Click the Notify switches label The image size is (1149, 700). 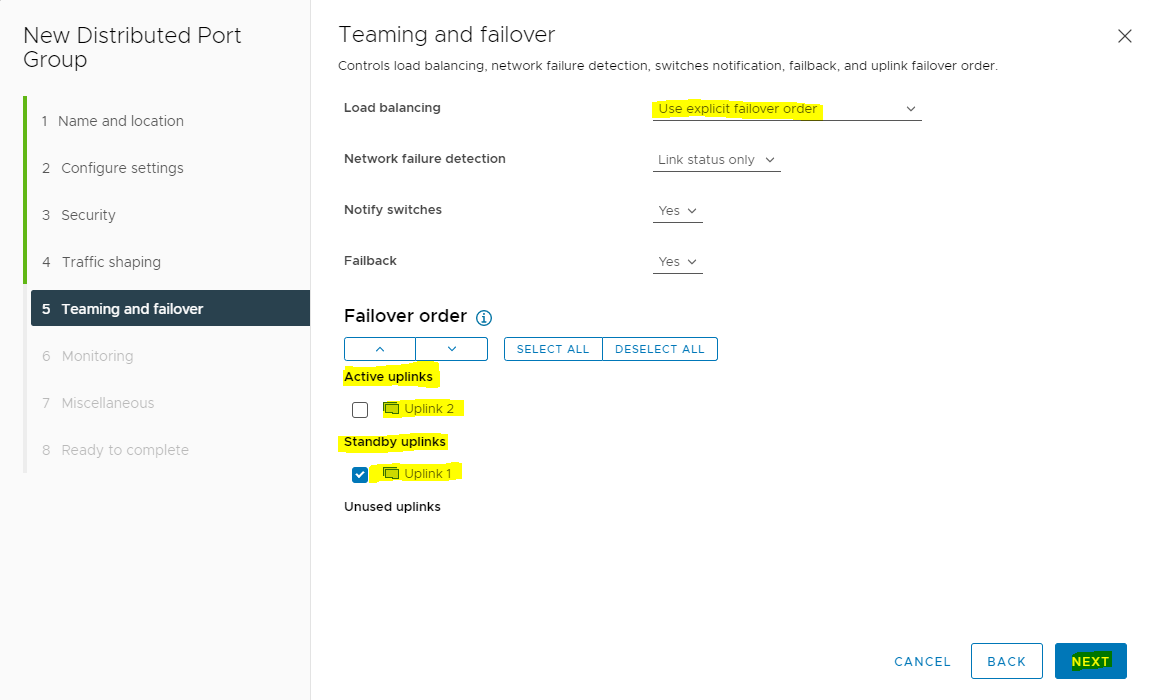pyautogui.click(x=393, y=210)
